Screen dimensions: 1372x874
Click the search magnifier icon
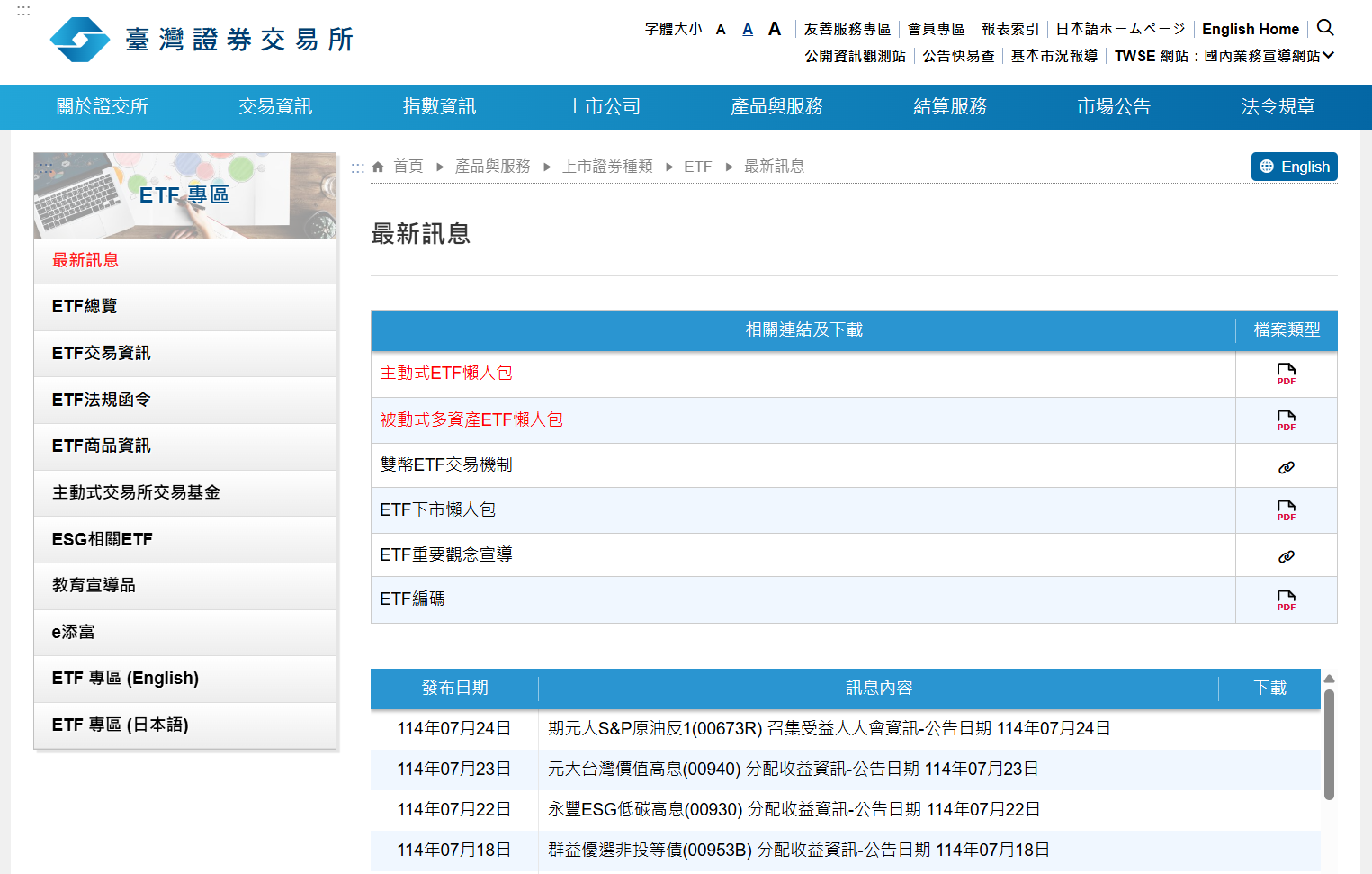point(1324,28)
